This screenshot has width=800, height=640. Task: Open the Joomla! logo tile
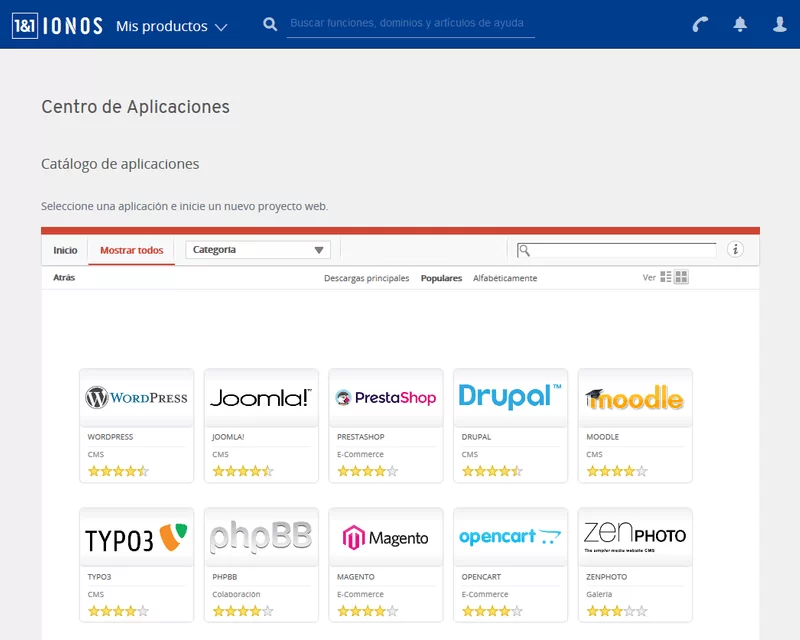pyautogui.click(x=261, y=398)
